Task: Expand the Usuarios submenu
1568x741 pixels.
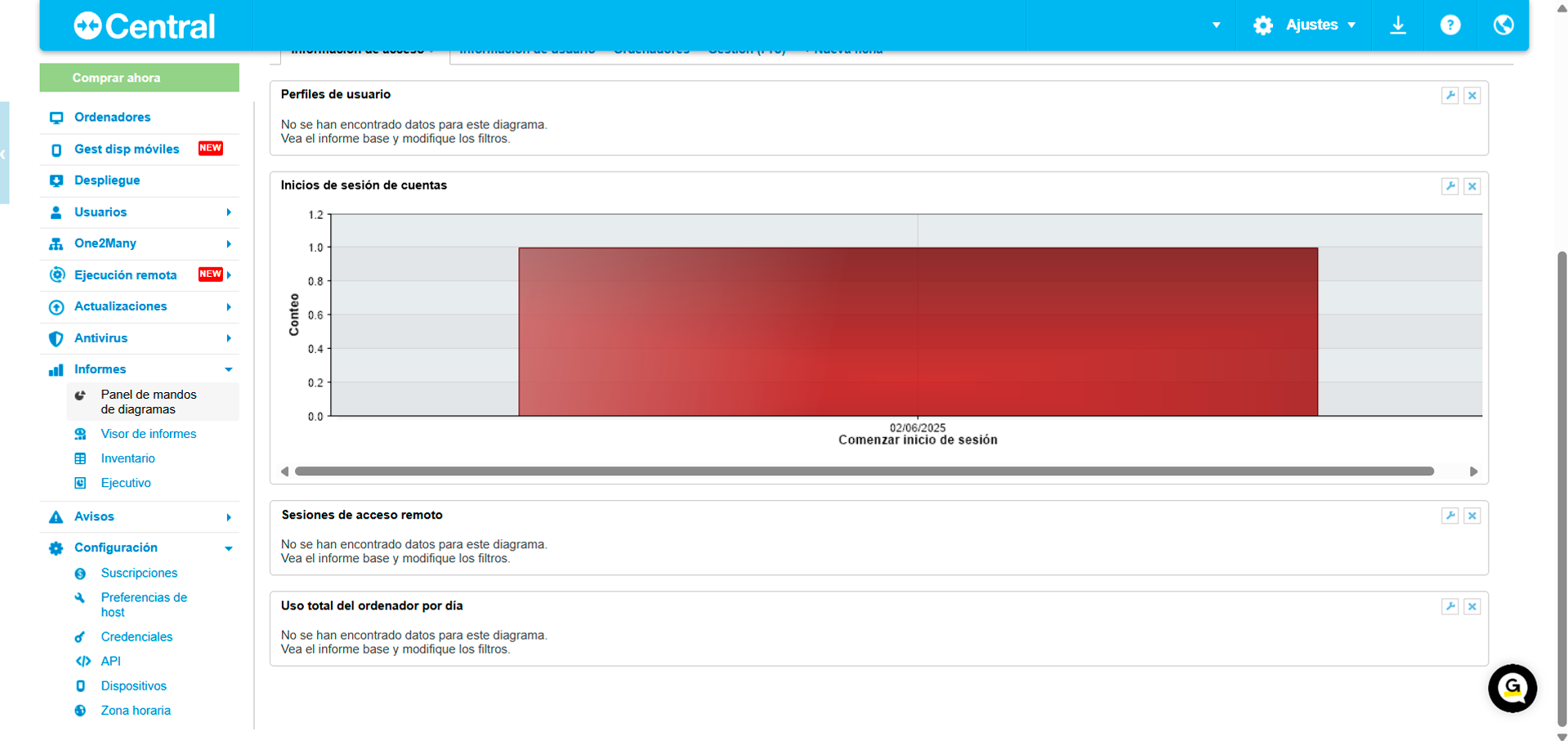Action: 228,212
